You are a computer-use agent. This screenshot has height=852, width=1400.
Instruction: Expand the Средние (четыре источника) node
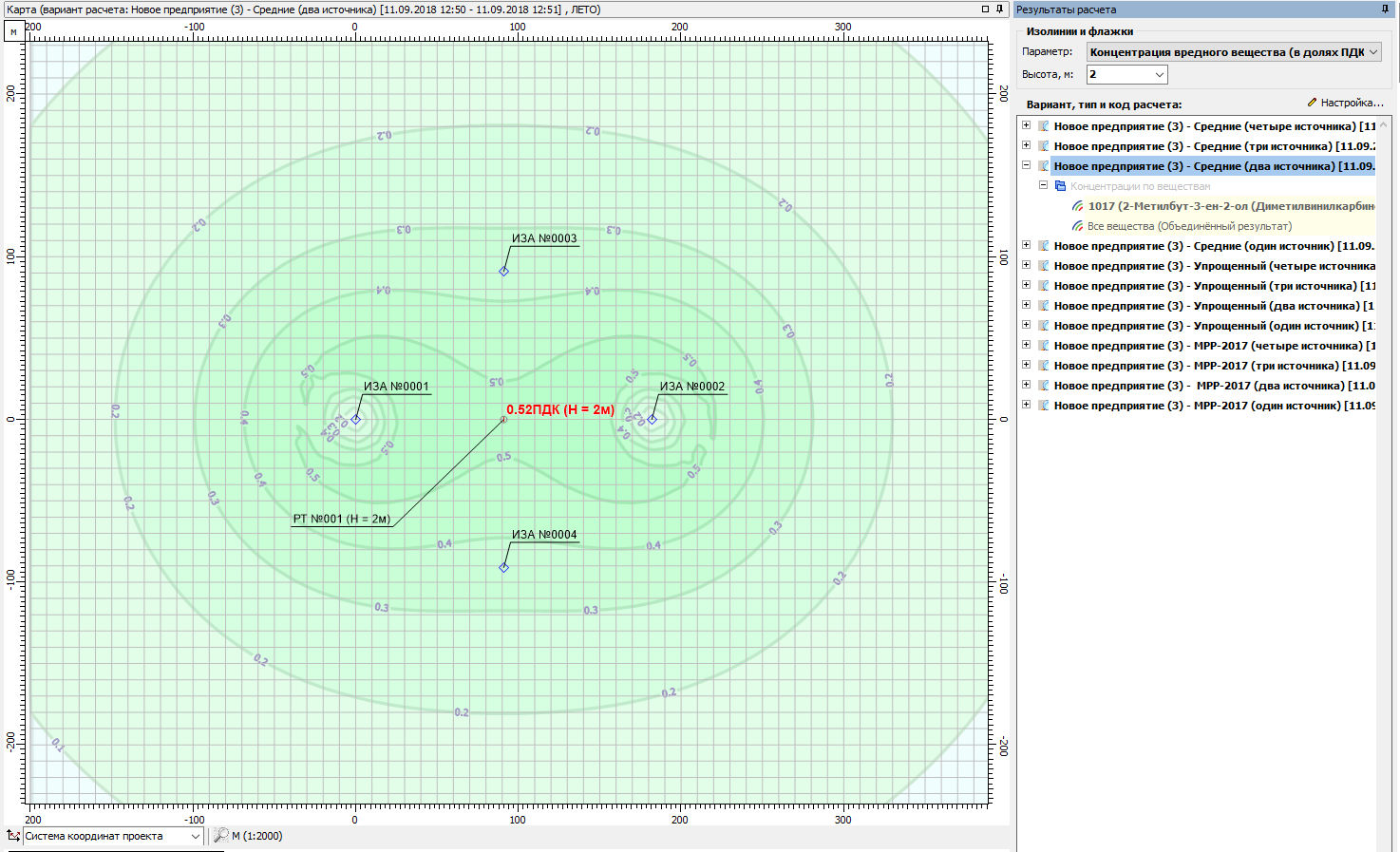tap(1026, 125)
